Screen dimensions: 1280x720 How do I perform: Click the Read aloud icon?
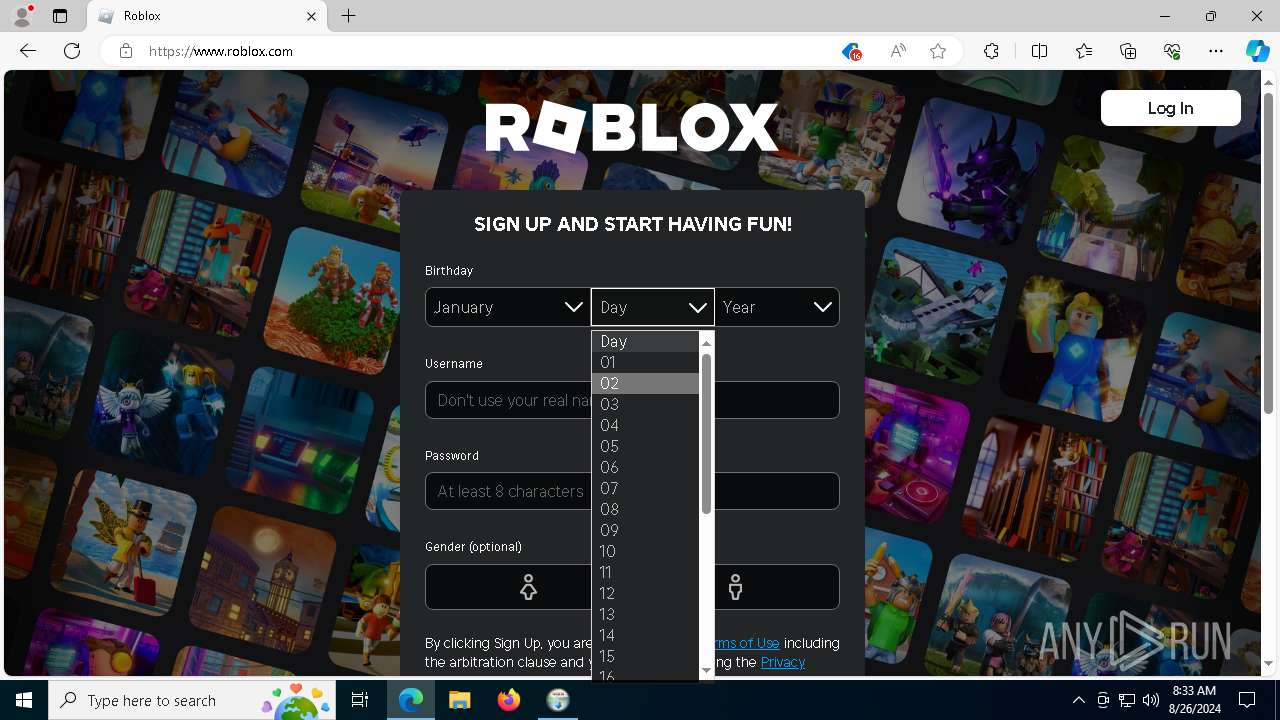[898, 51]
